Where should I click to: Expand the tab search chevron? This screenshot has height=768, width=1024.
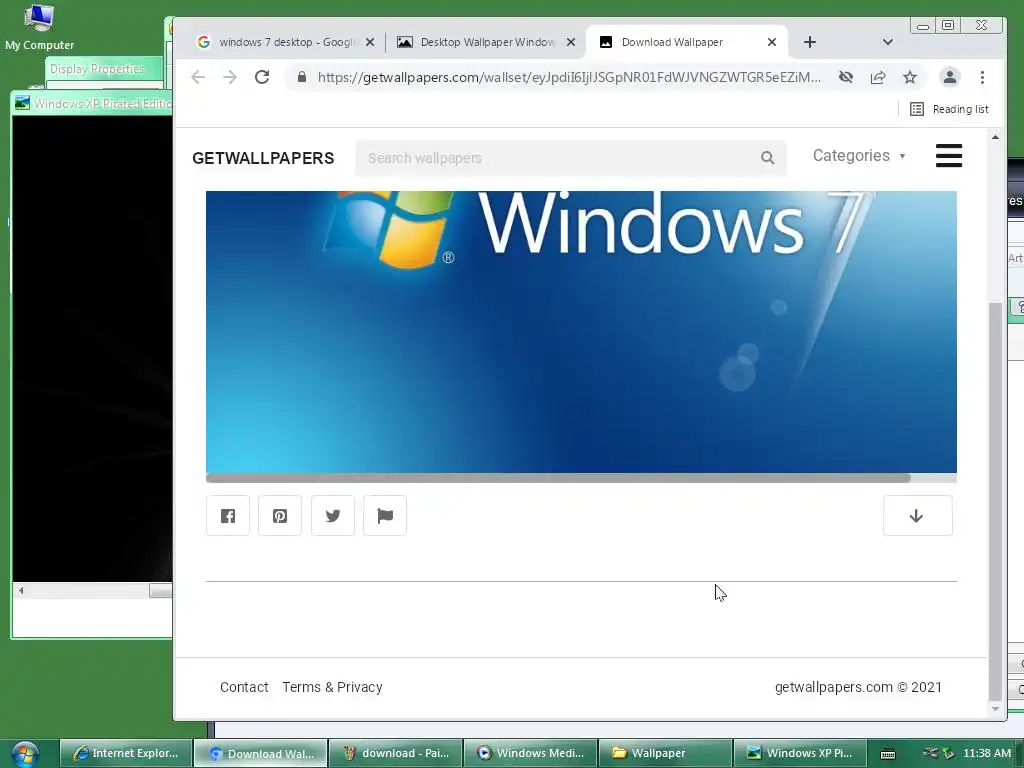[888, 42]
